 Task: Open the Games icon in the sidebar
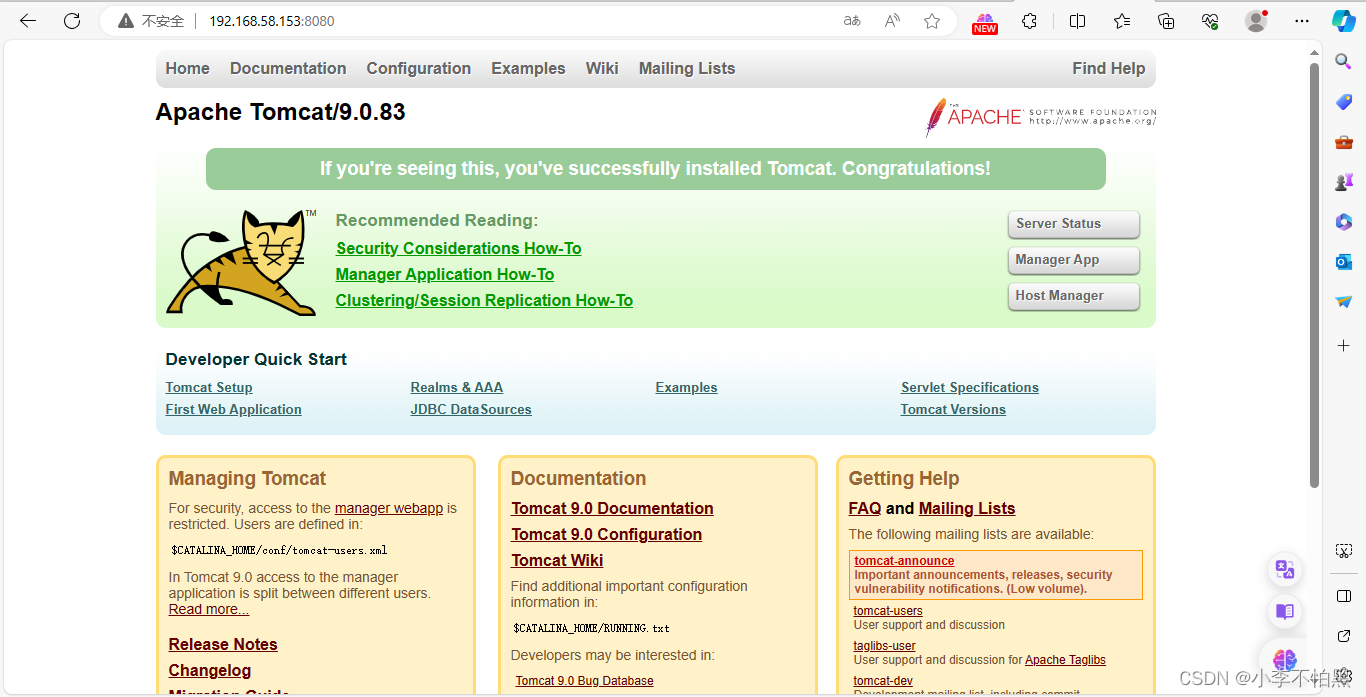coord(1343,181)
